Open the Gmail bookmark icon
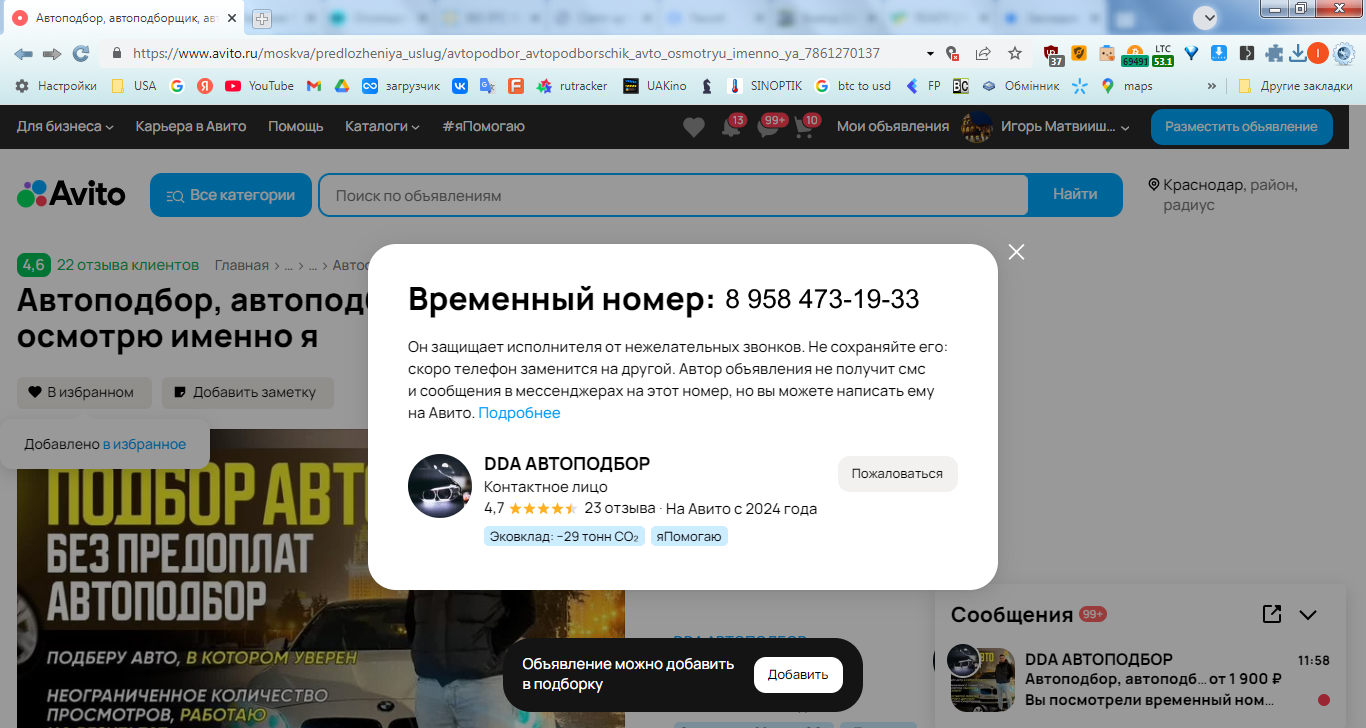The image size is (1366, 728). [313, 86]
